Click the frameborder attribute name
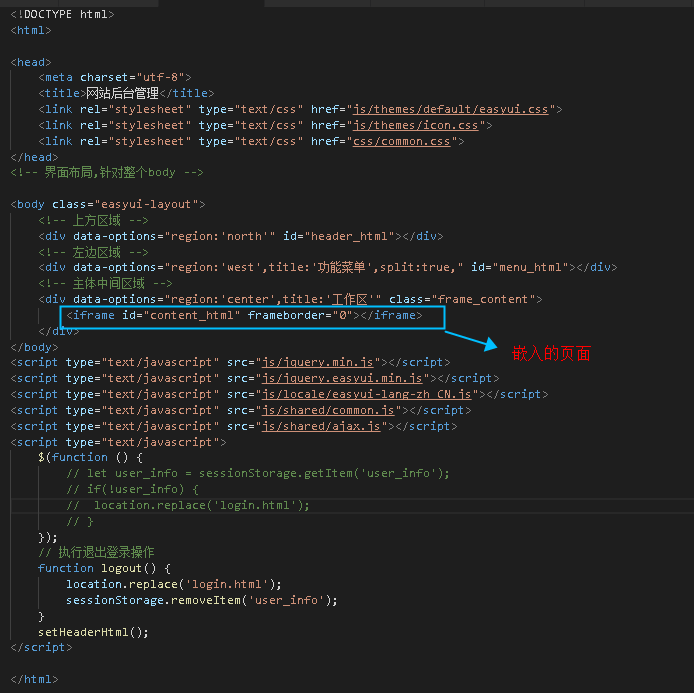The width and height of the screenshot is (694, 693). (286, 315)
